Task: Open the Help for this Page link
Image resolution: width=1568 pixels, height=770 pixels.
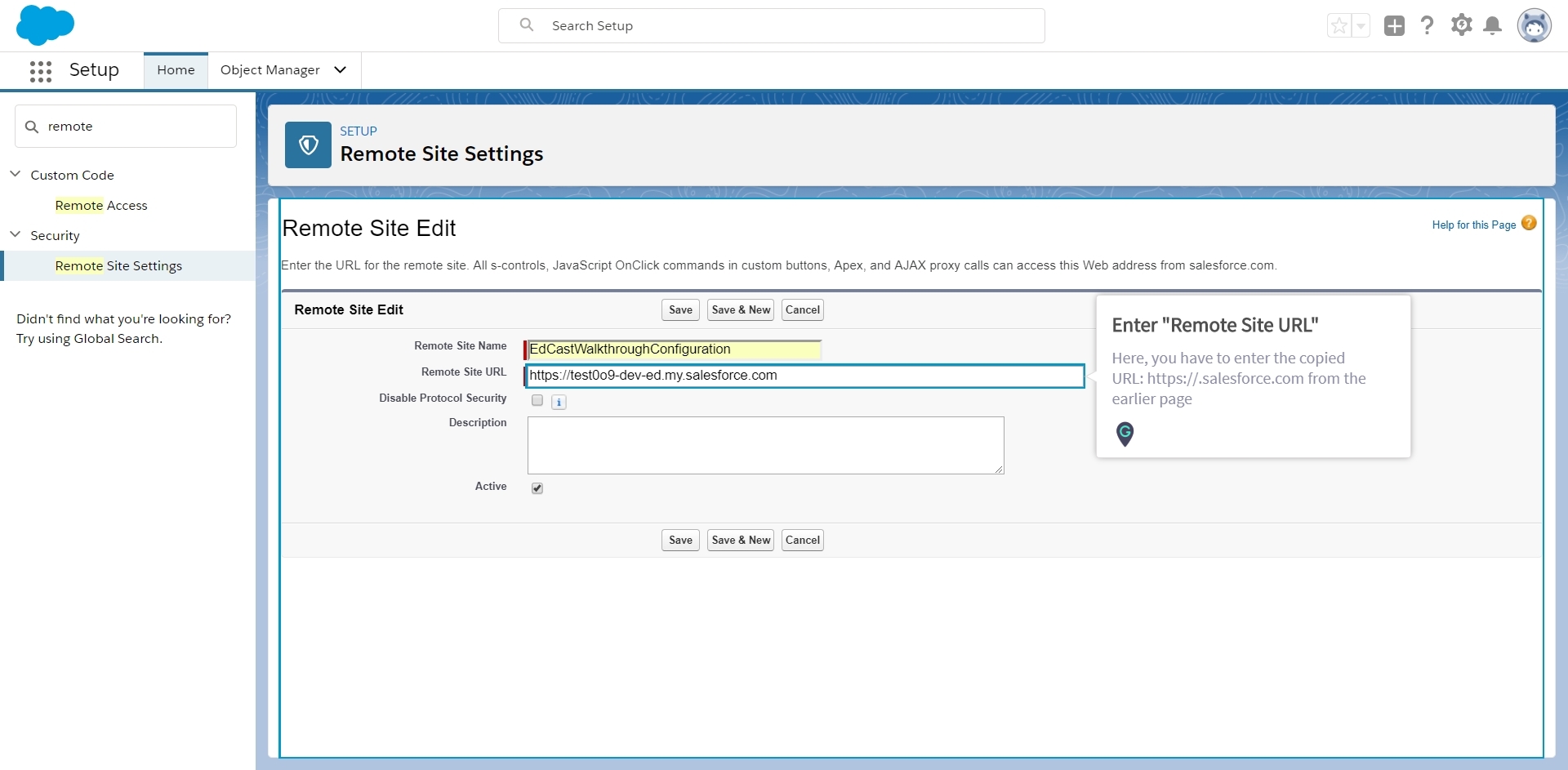Action: [1474, 225]
